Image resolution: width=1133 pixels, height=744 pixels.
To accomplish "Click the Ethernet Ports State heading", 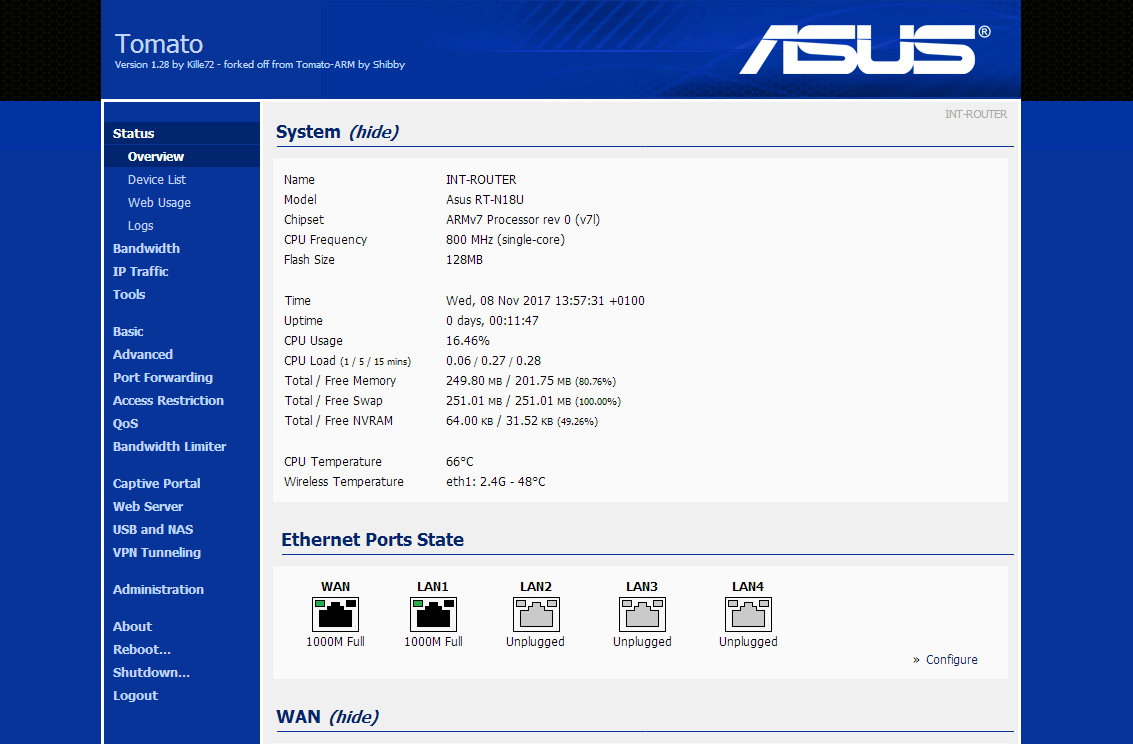I will pos(372,540).
